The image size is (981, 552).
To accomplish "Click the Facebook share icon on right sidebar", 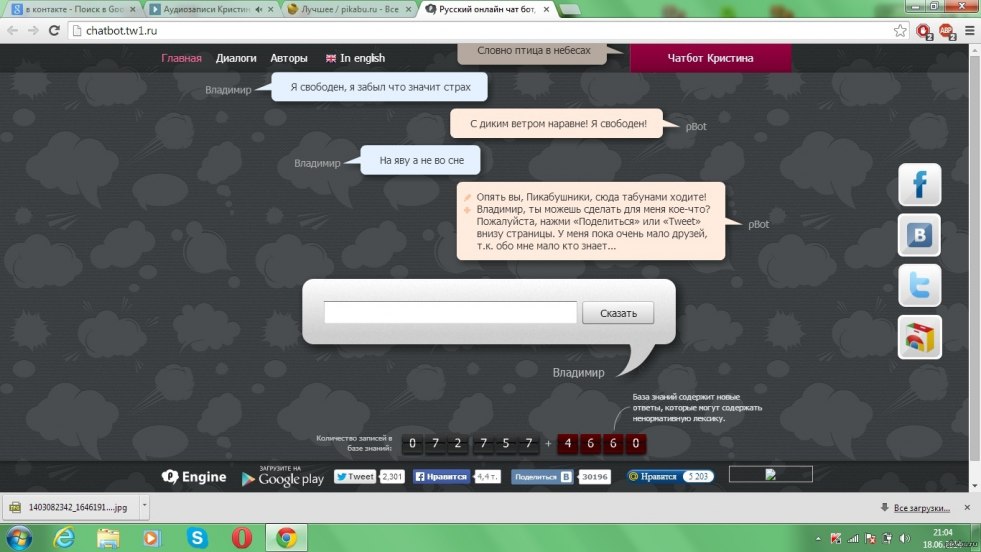I will 919,185.
